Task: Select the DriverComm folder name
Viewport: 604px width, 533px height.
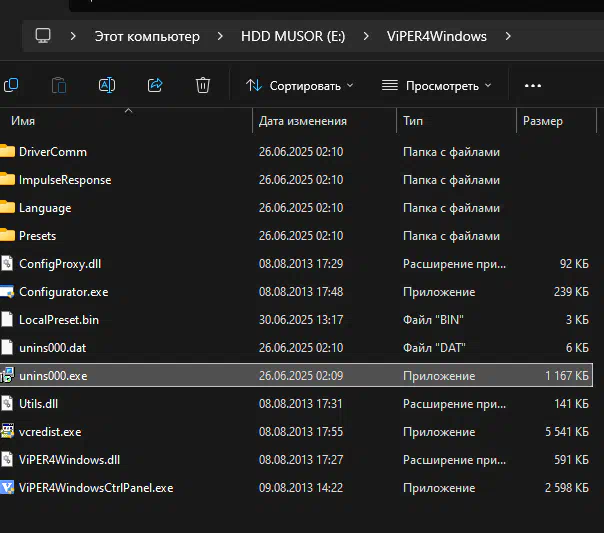Action: point(53,152)
